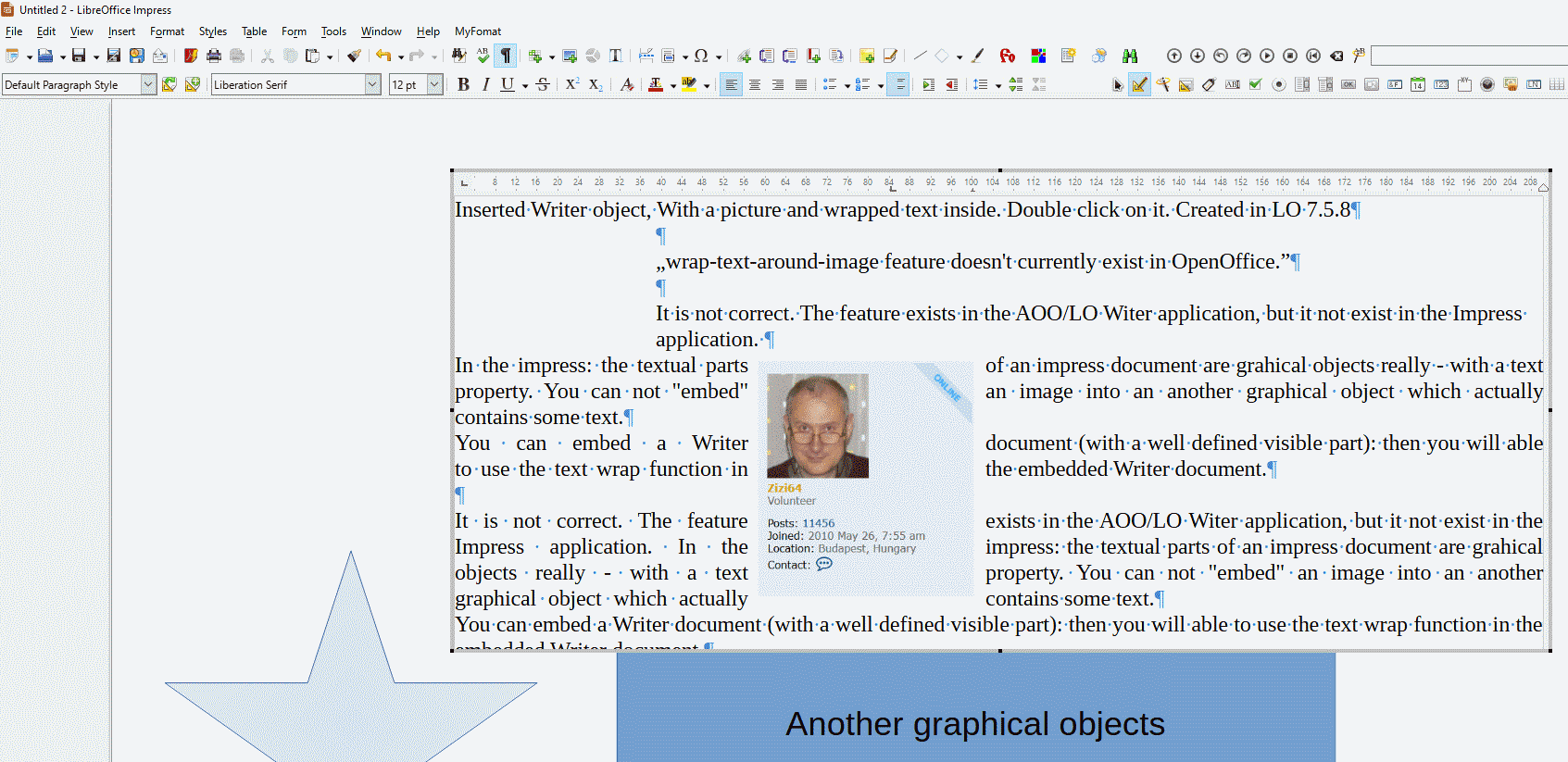Apply the yellow highlighting color swatch
Screen dimensions: 1568x762
point(689,84)
